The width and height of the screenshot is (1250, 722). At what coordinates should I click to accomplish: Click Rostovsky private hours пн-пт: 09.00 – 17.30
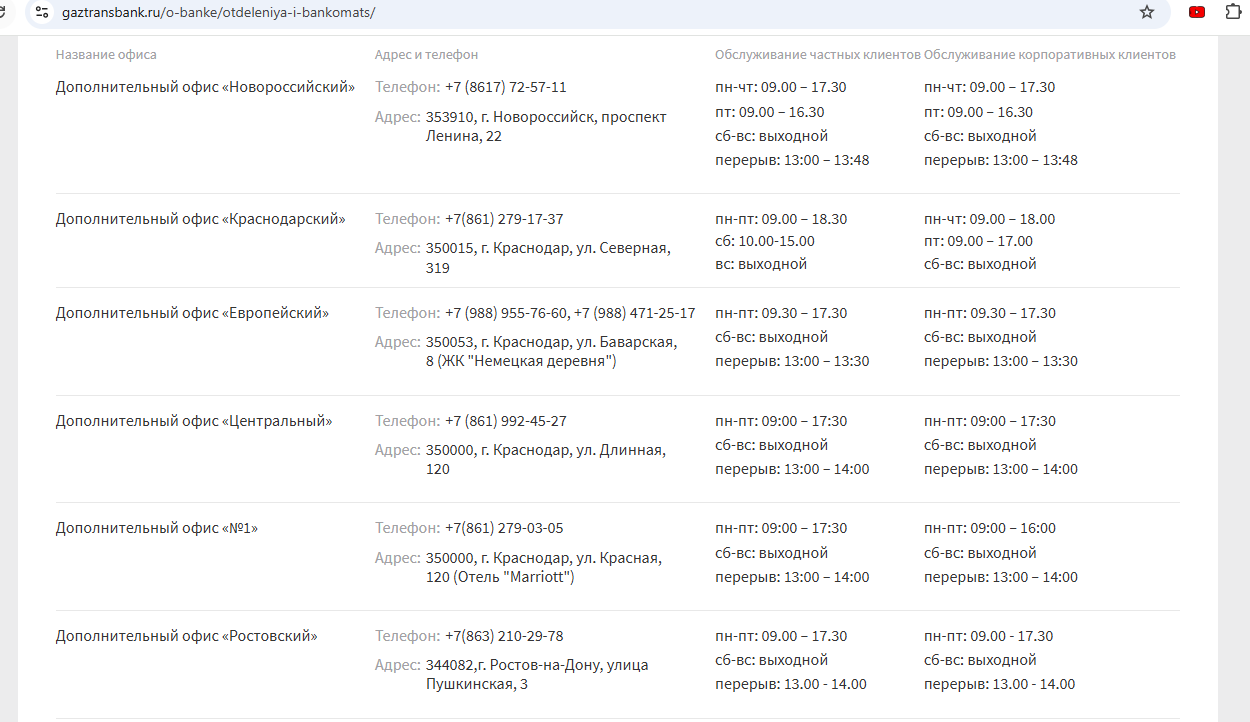(x=781, y=636)
